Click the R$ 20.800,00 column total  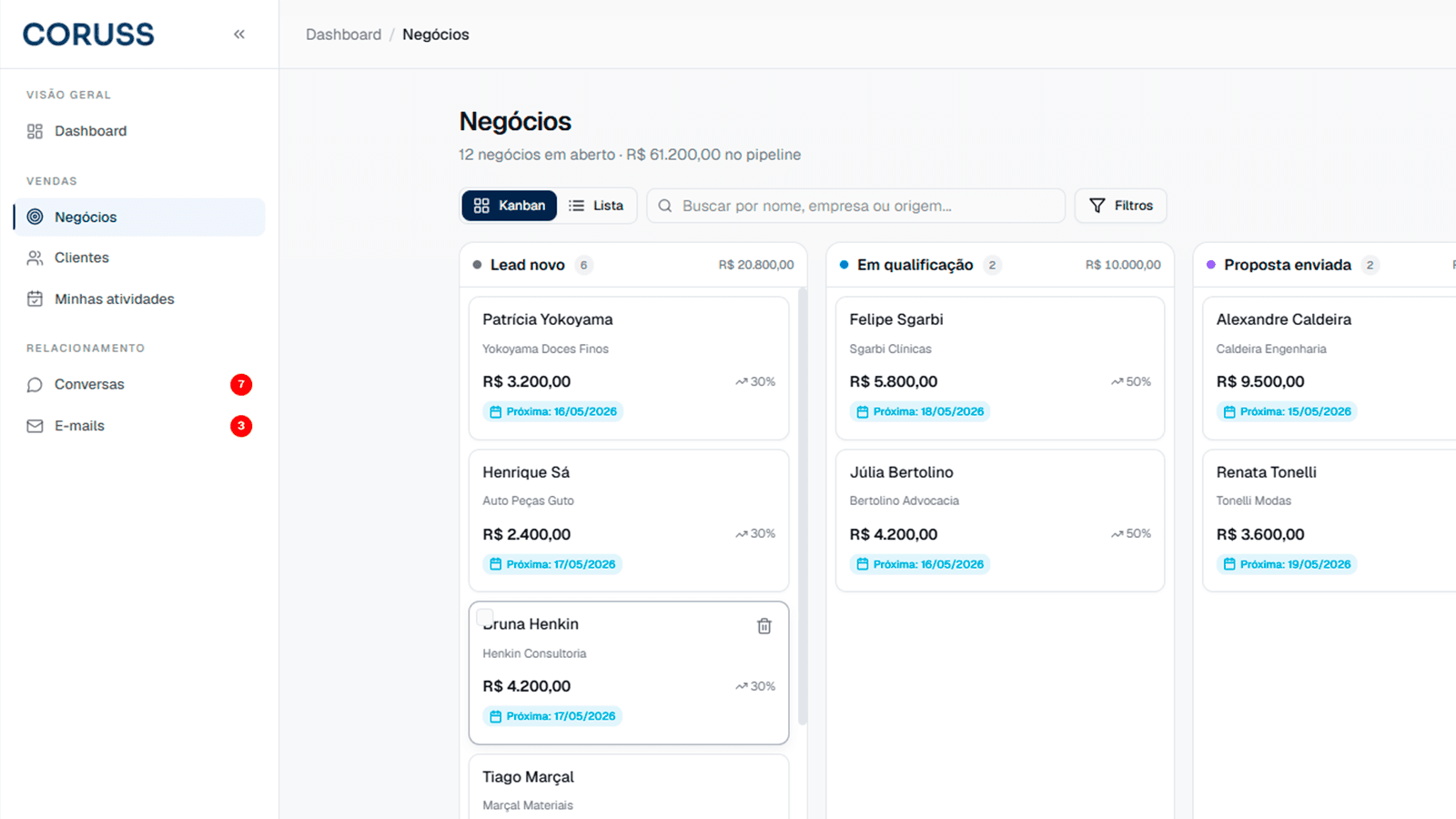click(756, 265)
